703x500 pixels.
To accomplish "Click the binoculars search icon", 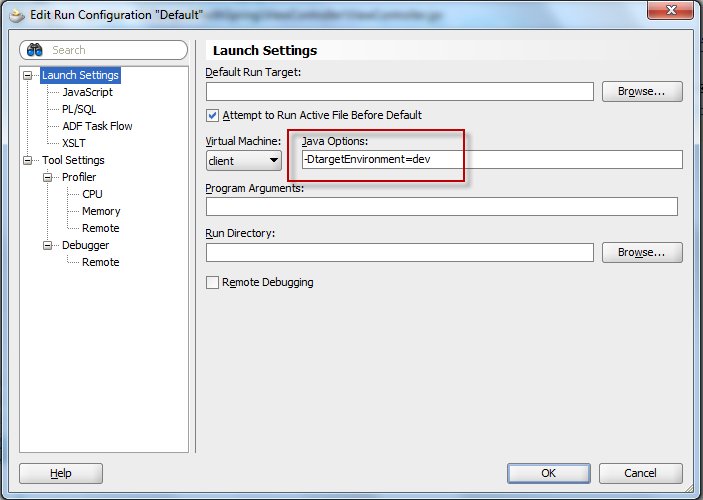I will [35, 50].
